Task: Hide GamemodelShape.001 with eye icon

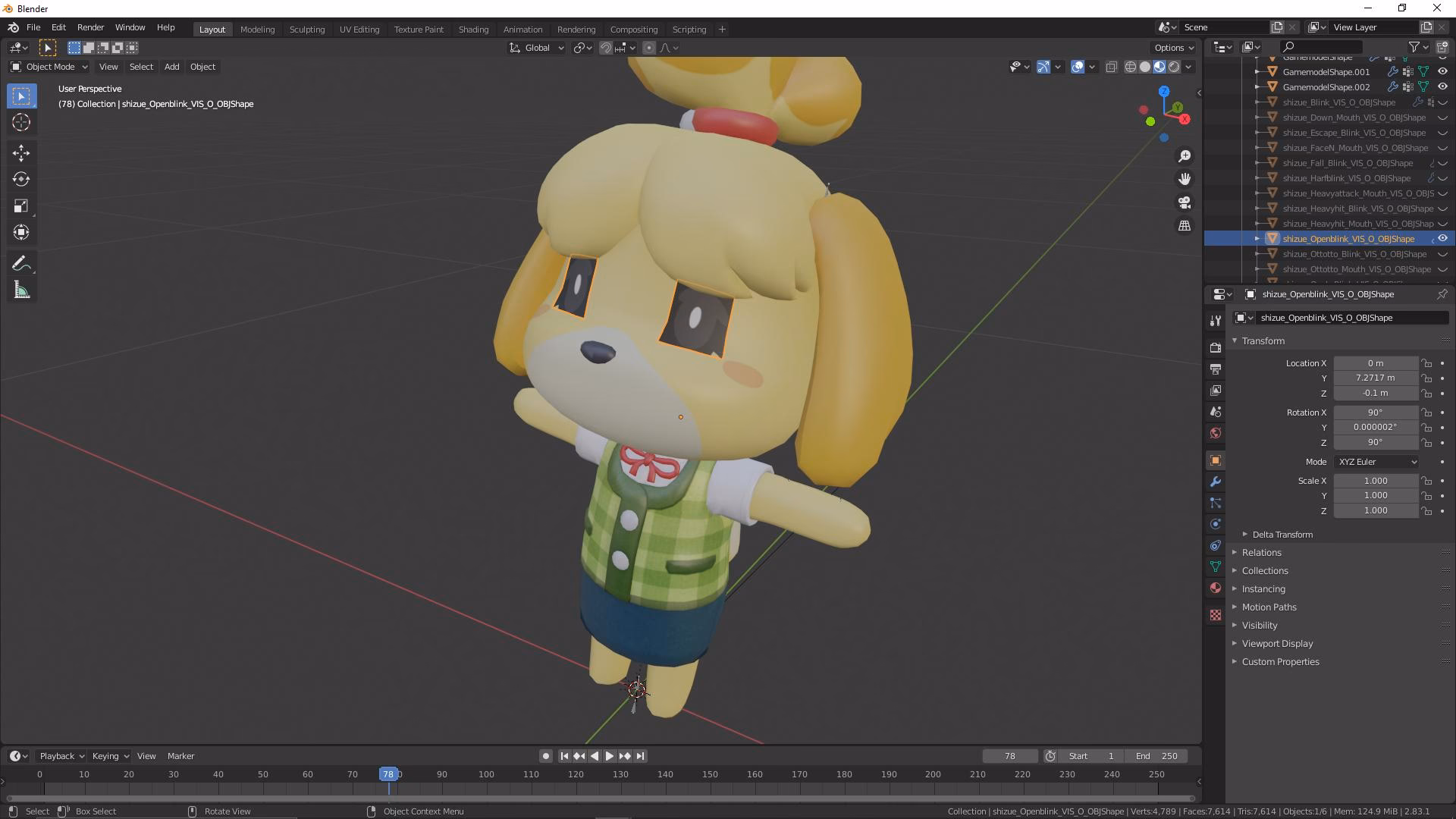Action: (x=1442, y=72)
